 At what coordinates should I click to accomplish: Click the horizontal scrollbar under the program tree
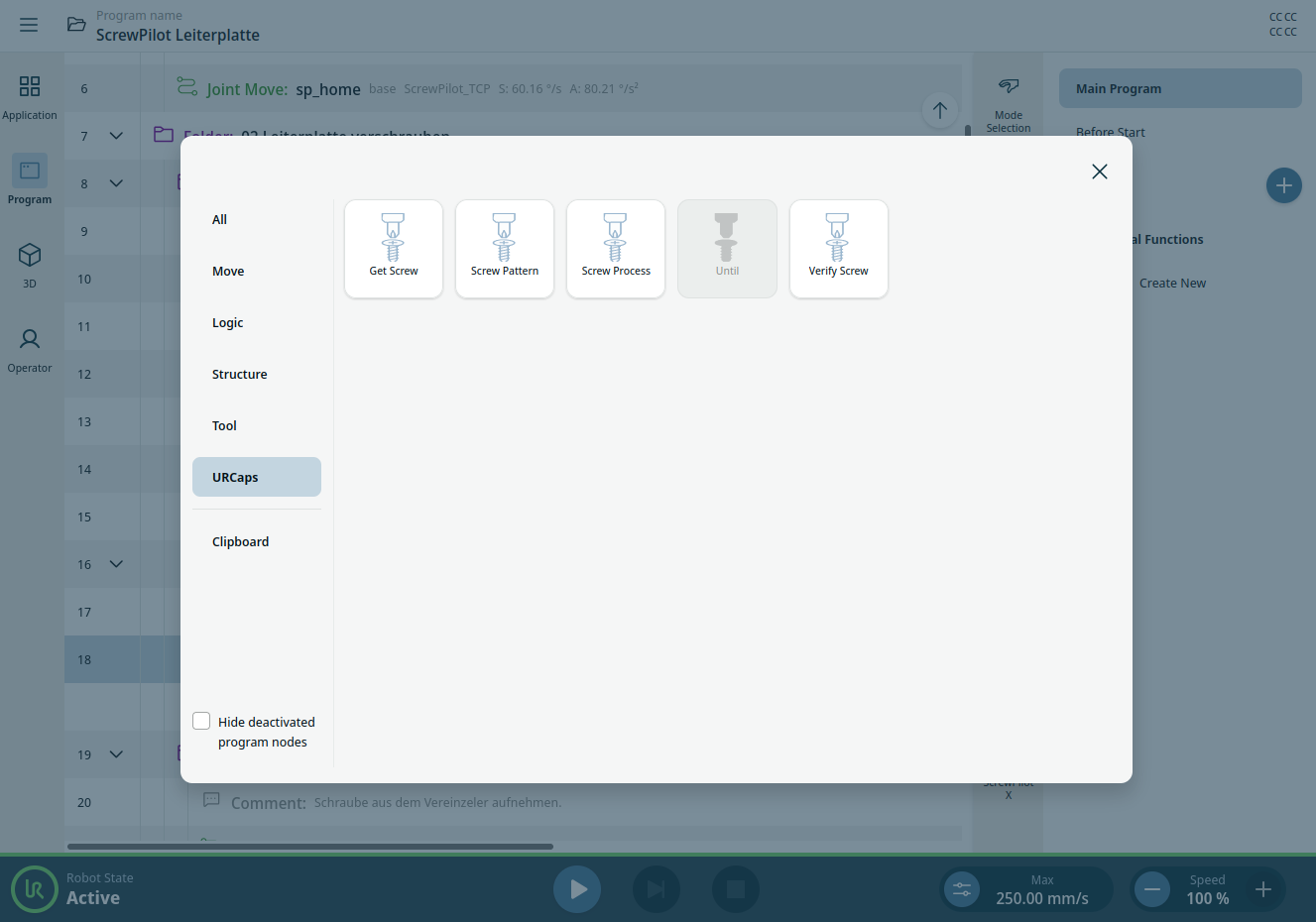click(310, 847)
